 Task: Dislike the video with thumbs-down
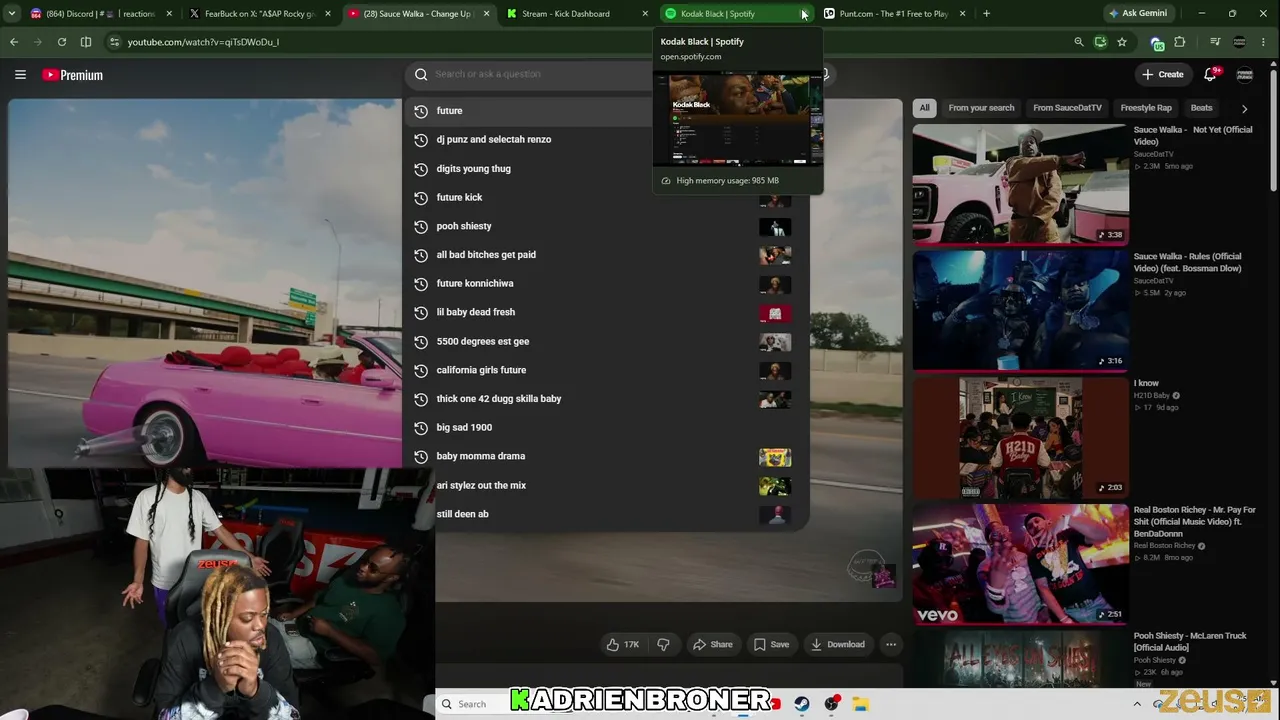click(663, 645)
